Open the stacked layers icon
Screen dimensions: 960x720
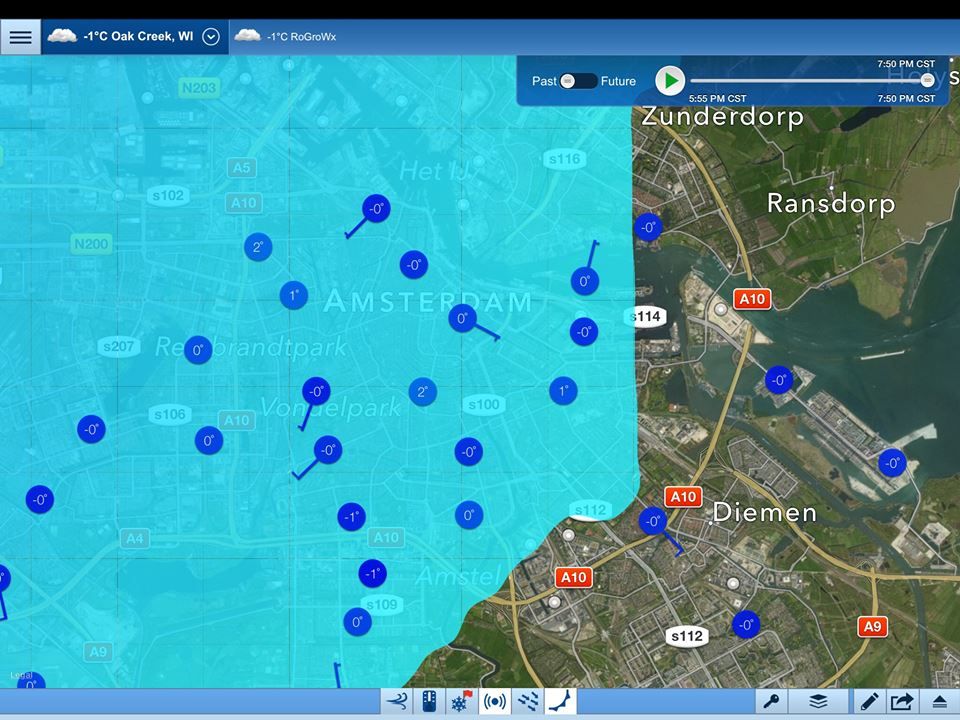coord(819,702)
